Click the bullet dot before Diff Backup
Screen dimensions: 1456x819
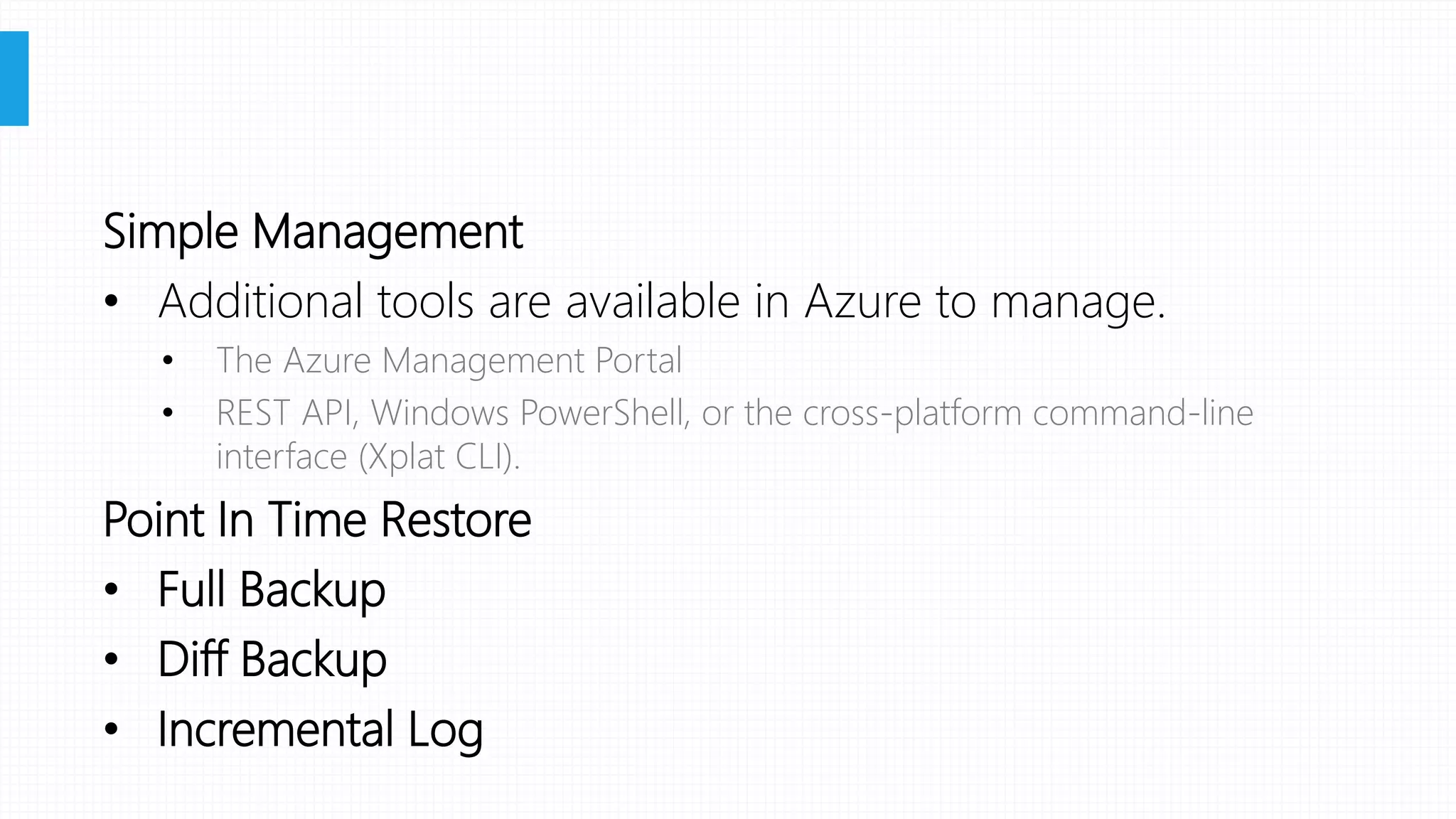[x=111, y=660]
